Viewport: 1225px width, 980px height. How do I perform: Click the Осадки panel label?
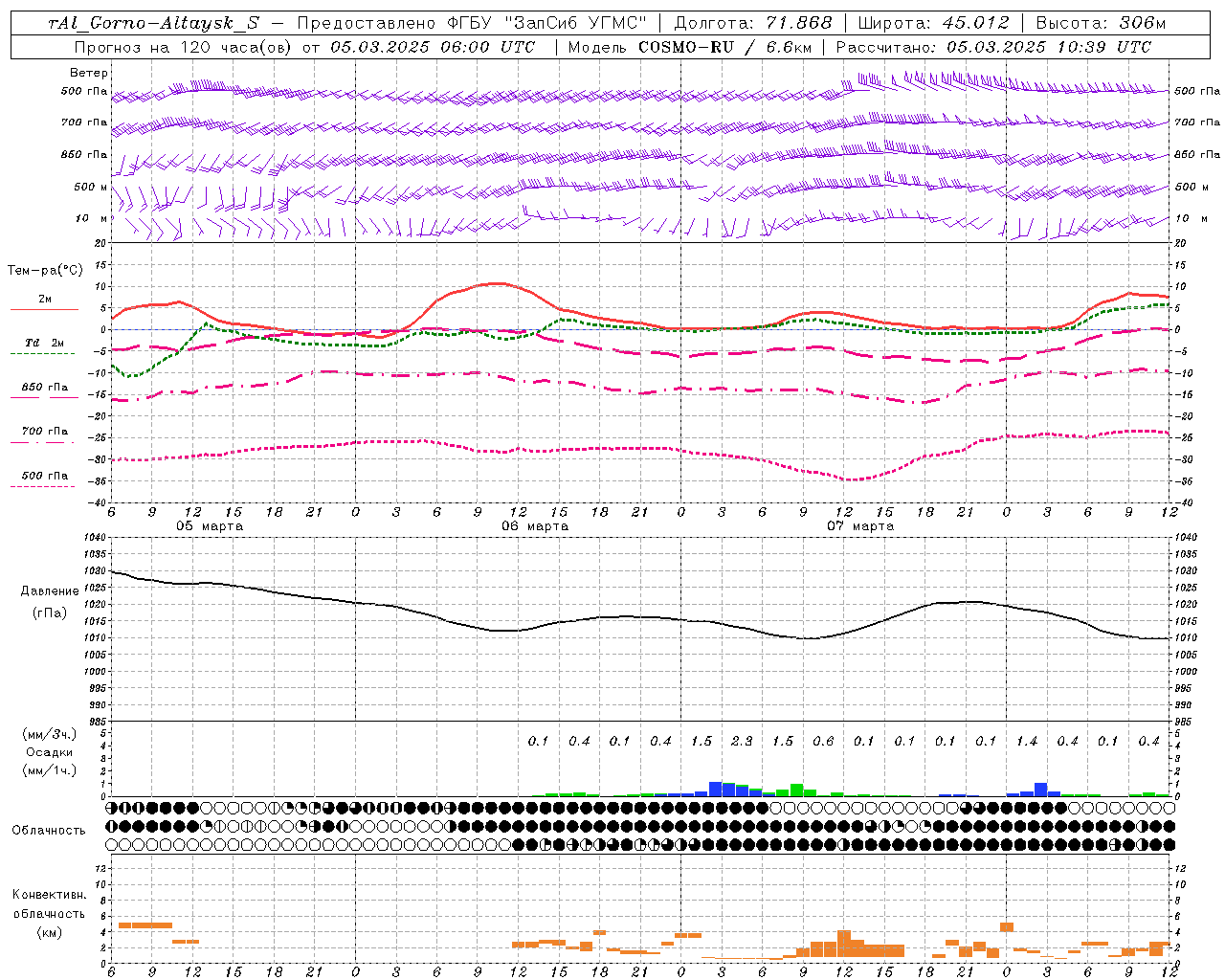click(49, 752)
